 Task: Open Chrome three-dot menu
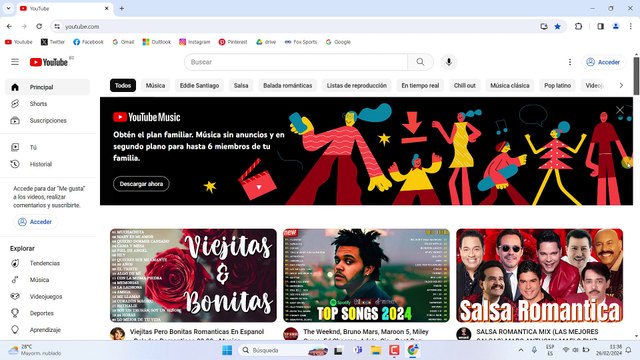(x=631, y=27)
